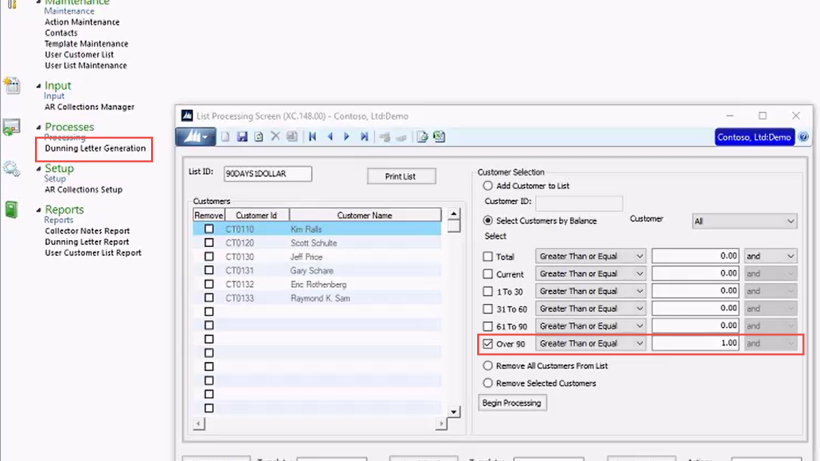The height and width of the screenshot is (461, 820).
Task: Open the Total row and/or dropdown
Action: coord(770,256)
